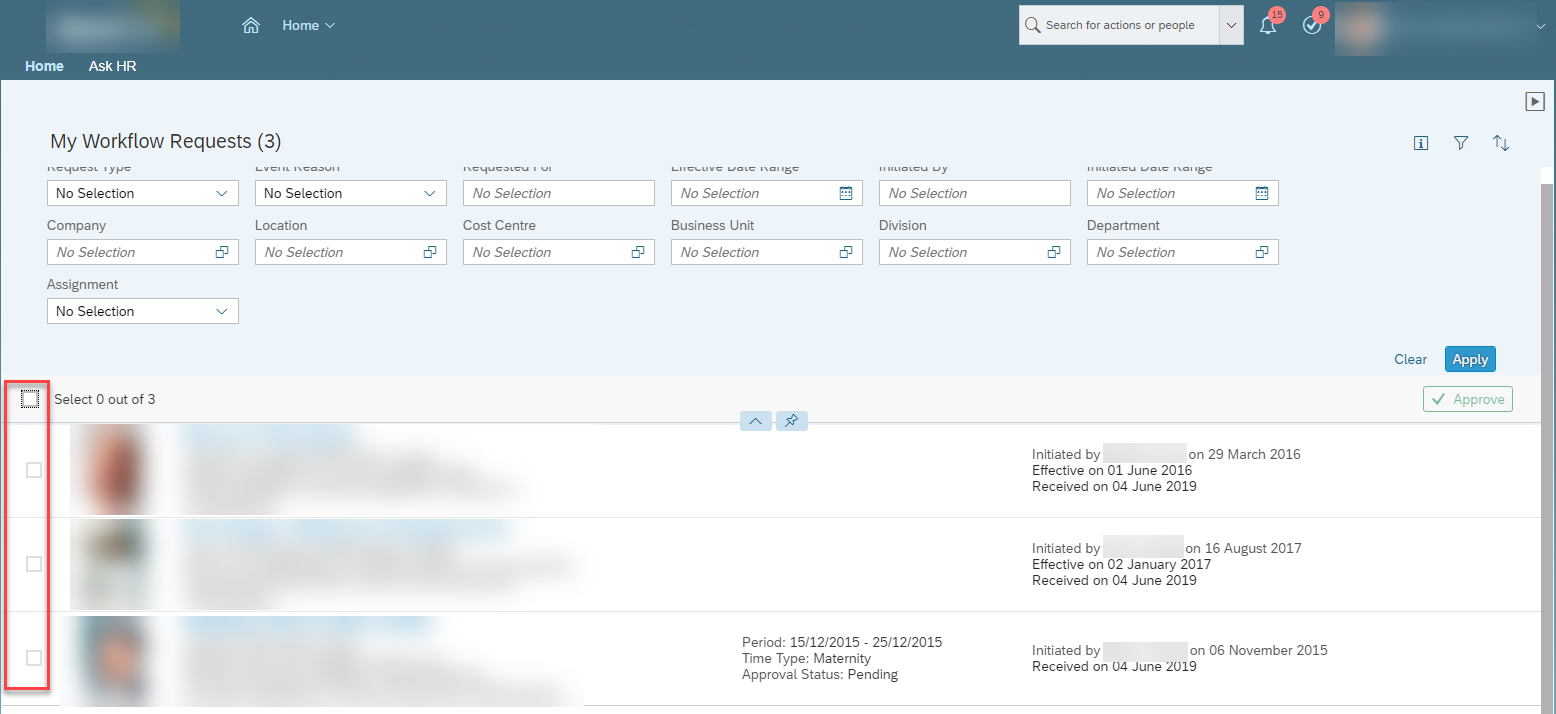
Task: Expand the Home navigation dropdown
Action: pyautogui.click(x=308, y=25)
